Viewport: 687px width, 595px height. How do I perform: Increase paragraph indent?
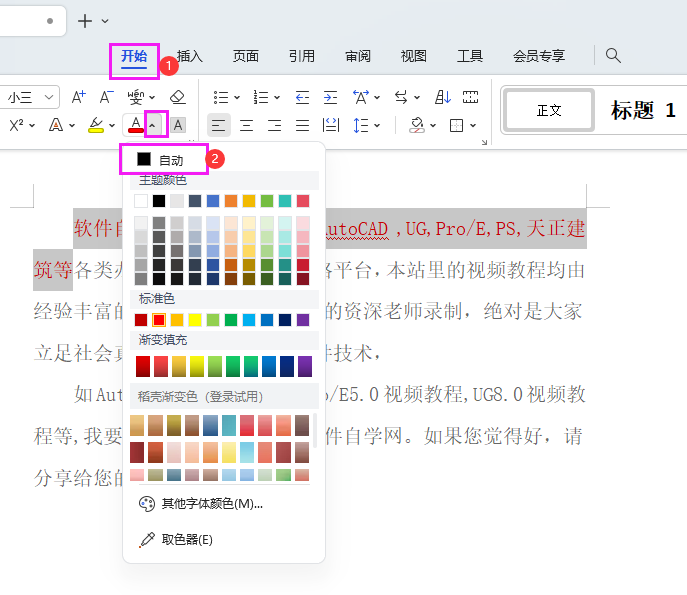point(330,97)
